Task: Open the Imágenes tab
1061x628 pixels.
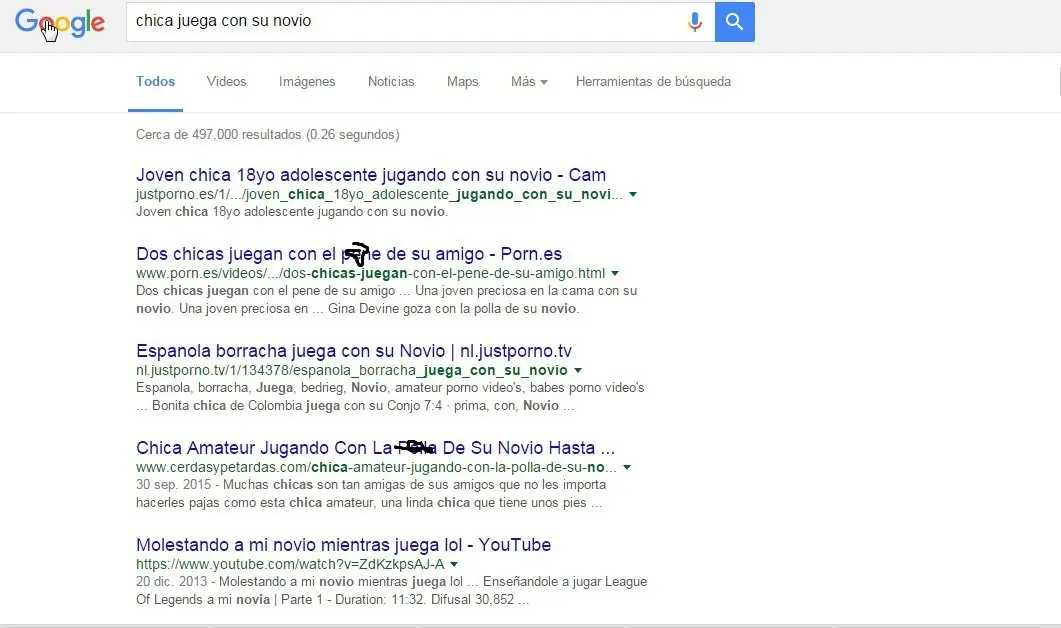Action: 307,82
